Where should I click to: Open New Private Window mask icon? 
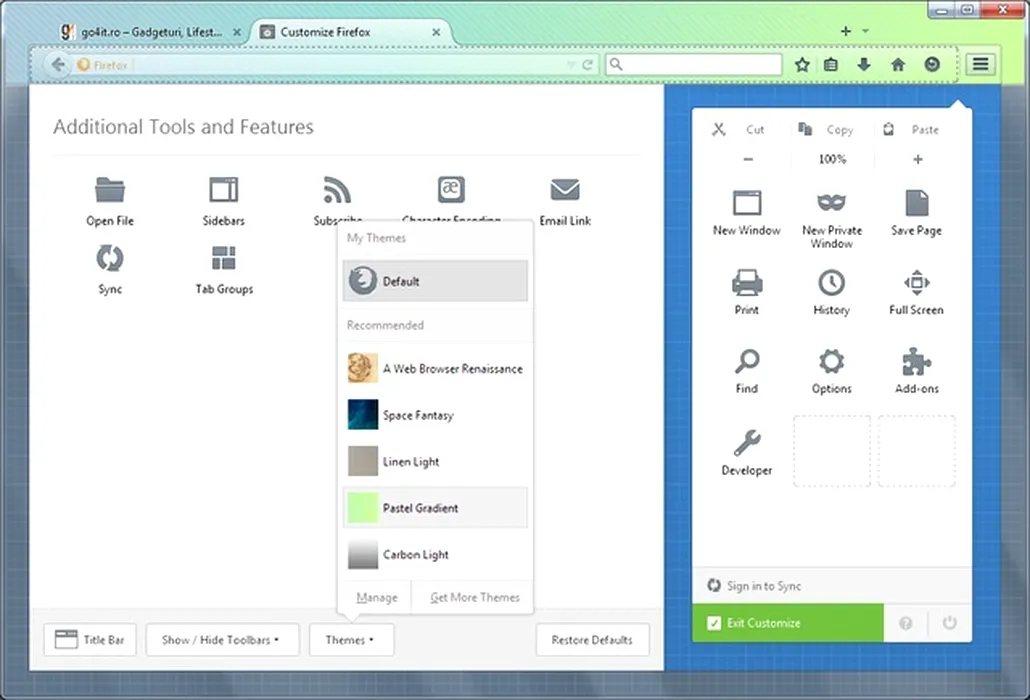(832, 203)
